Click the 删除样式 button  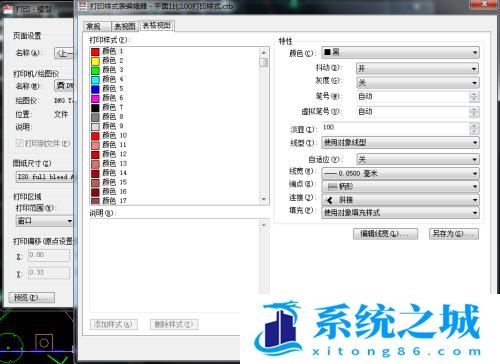pyautogui.click(x=174, y=324)
